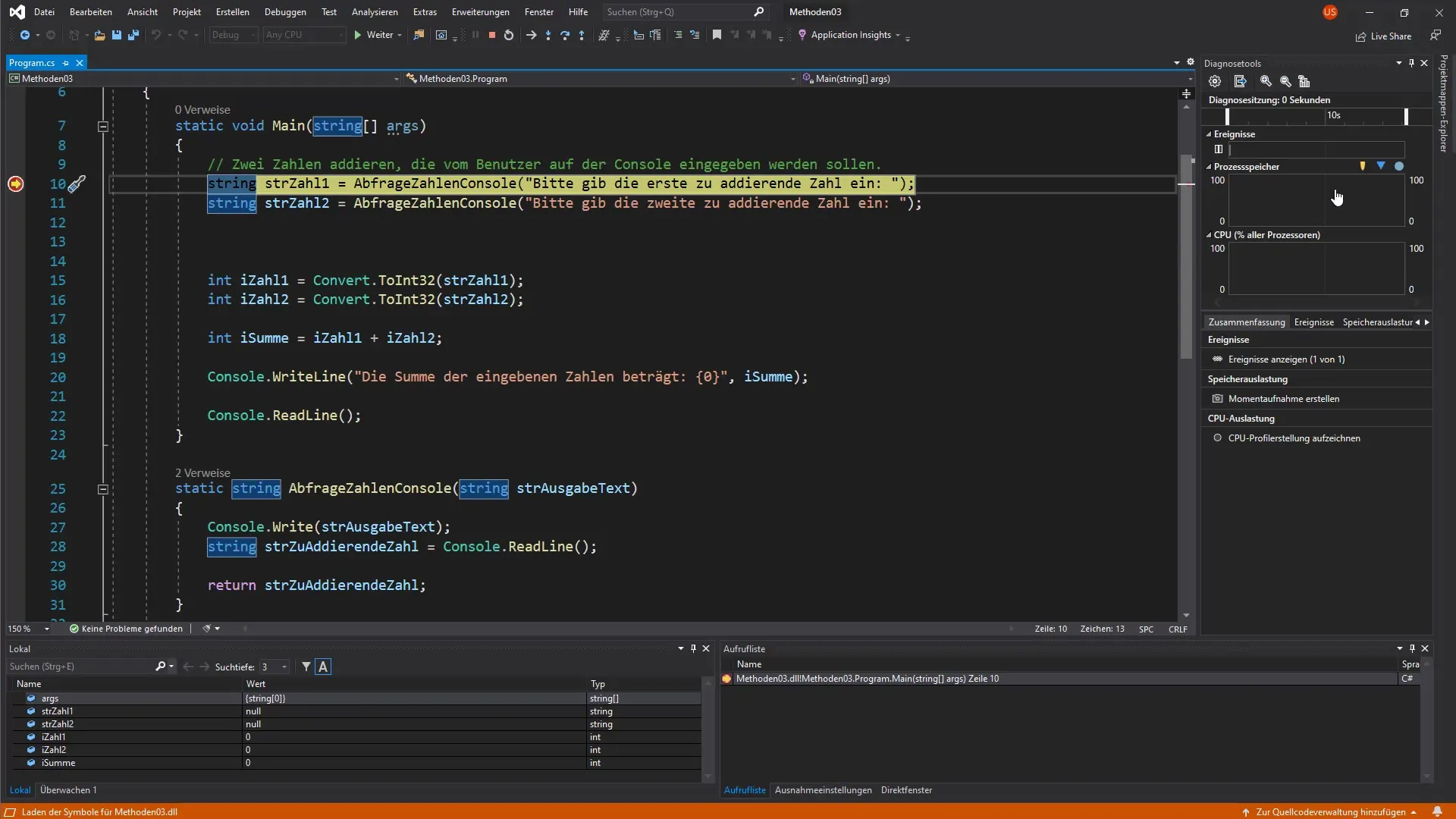Toggle case-sensitive search in Lokal

tap(323, 667)
